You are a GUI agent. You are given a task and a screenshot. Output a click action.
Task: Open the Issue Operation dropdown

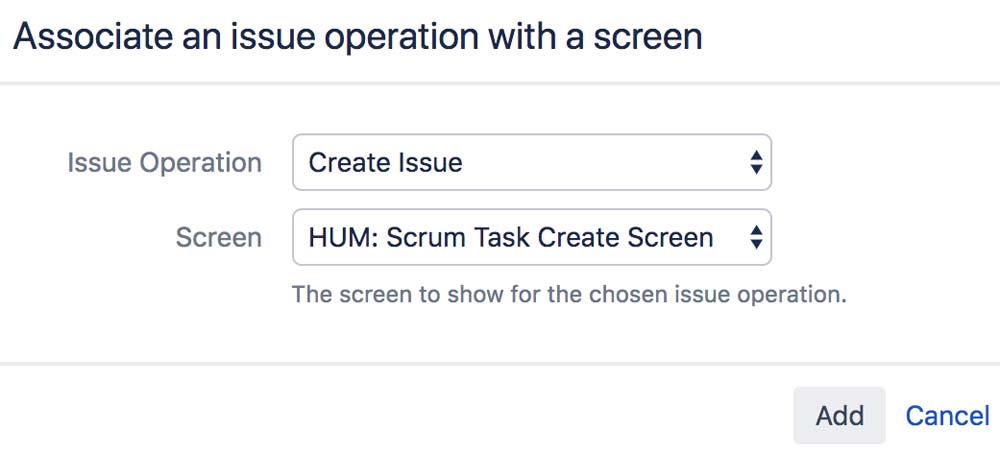[x=531, y=162]
